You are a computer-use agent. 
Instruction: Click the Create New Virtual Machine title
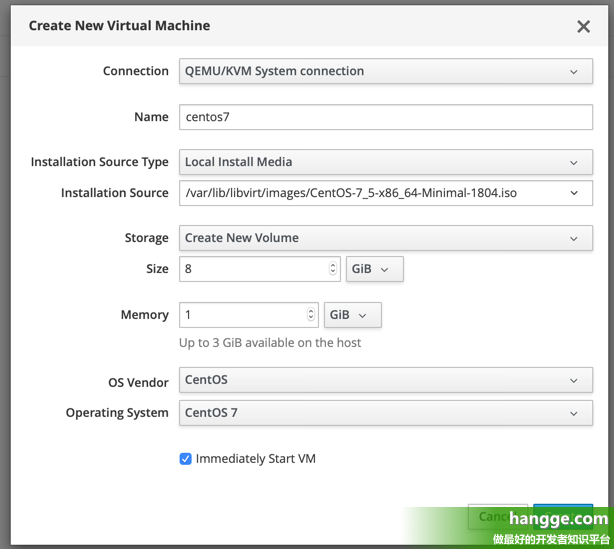[119, 26]
